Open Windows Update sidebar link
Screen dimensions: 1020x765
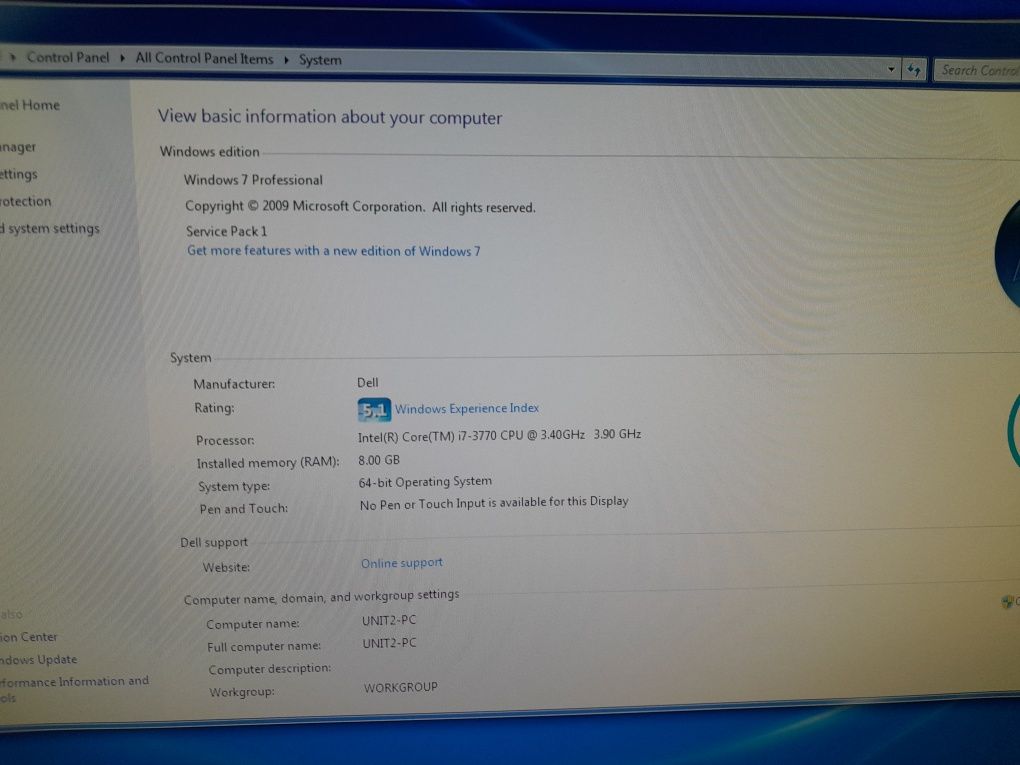tap(38, 660)
